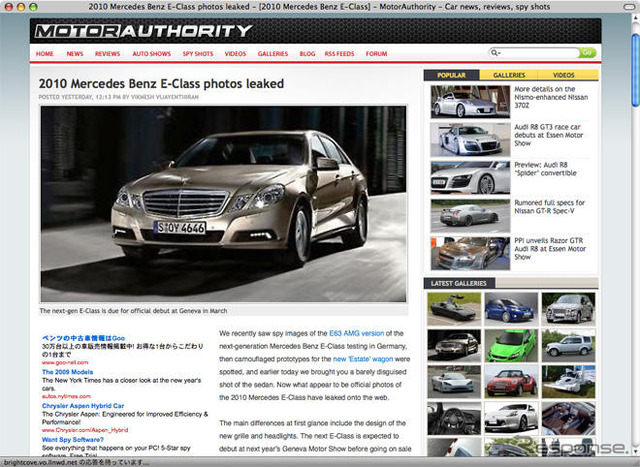Open the 'Chrysler Aspen Hybrid Car' ad link
Image resolution: width=640 pixels, height=467 pixels.
(83, 406)
